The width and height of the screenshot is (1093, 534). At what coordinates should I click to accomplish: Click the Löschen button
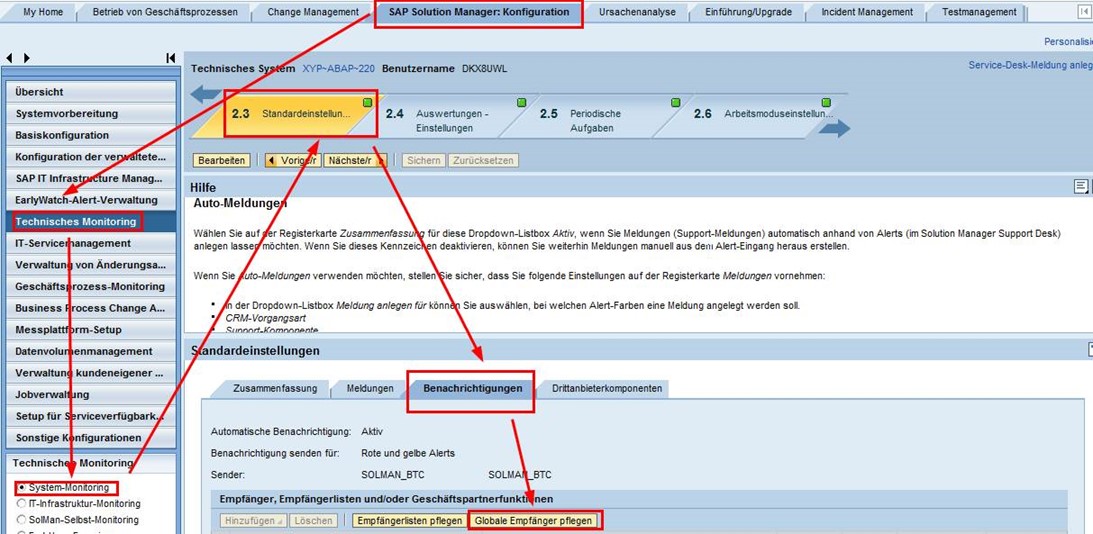coord(312,521)
